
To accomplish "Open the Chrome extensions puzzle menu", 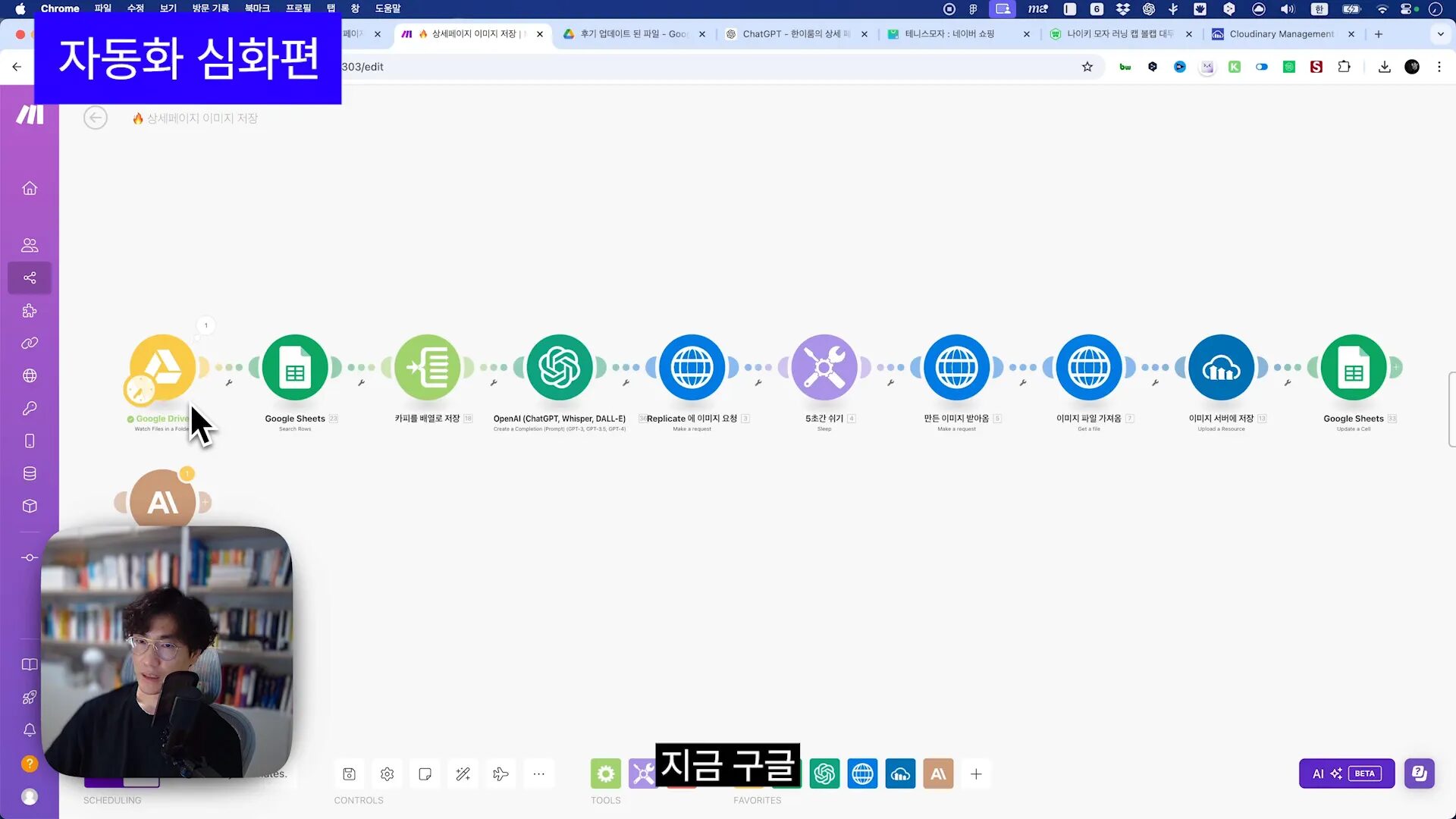I will [x=1344, y=67].
